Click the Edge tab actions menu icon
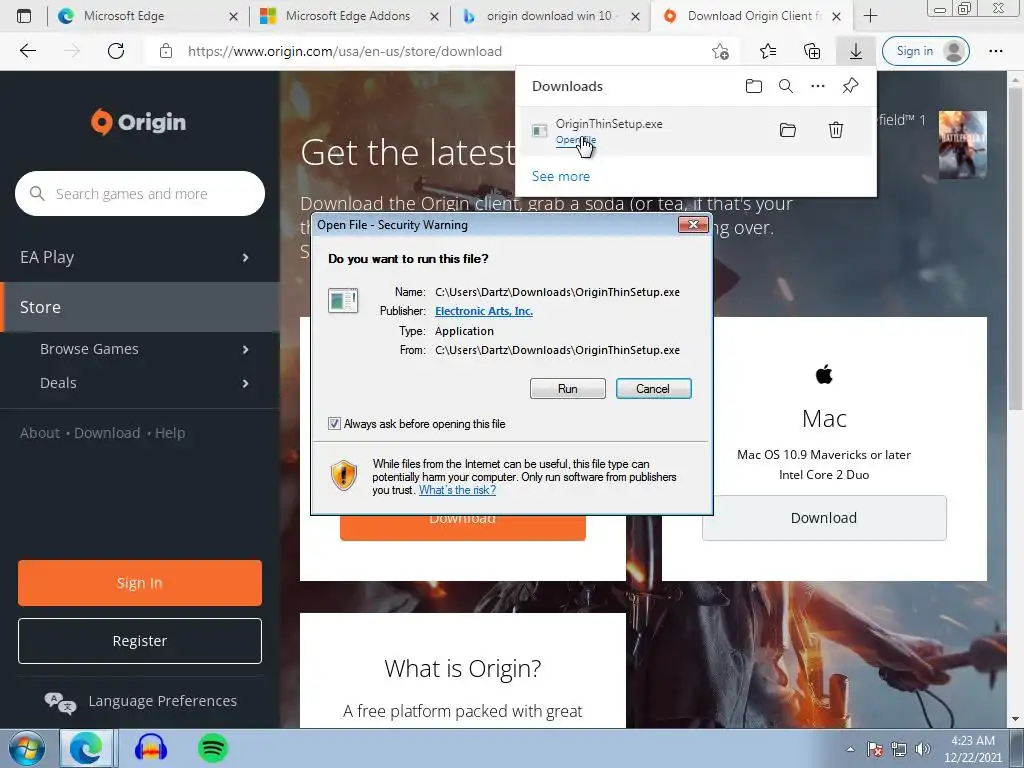 (x=24, y=16)
